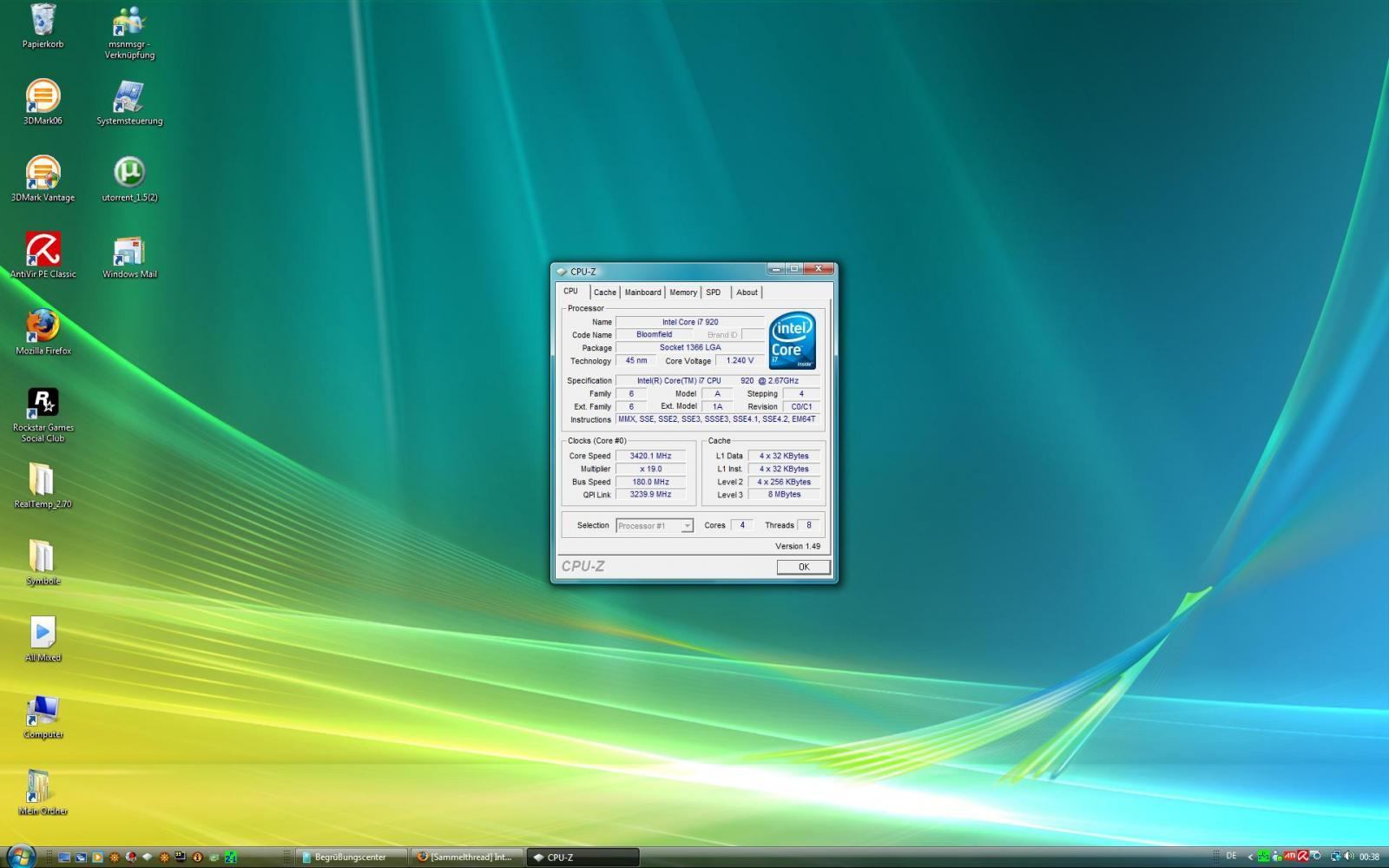Switch to the Mainboard tab
This screenshot has width=1389, height=868.
643,293
